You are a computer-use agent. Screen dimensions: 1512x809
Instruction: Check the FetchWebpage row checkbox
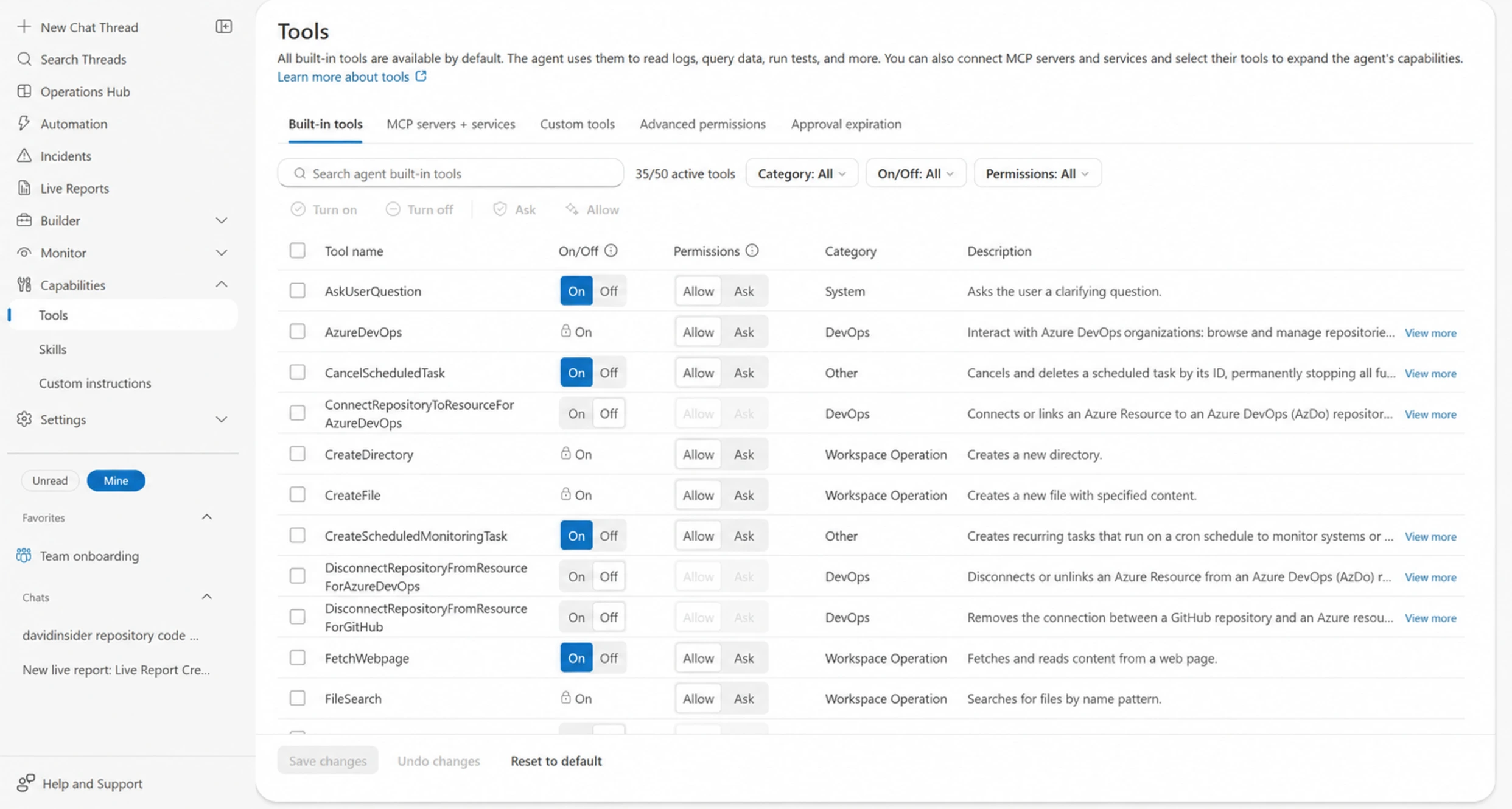(298, 658)
